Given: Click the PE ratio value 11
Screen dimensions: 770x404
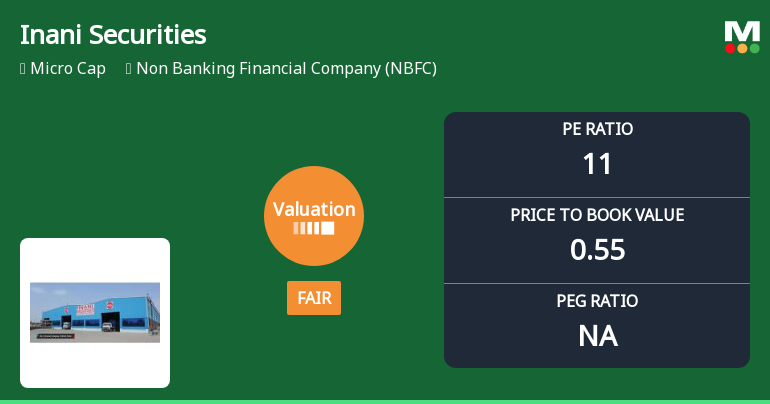Looking at the screenshot, I should click(x=597, y=163).
